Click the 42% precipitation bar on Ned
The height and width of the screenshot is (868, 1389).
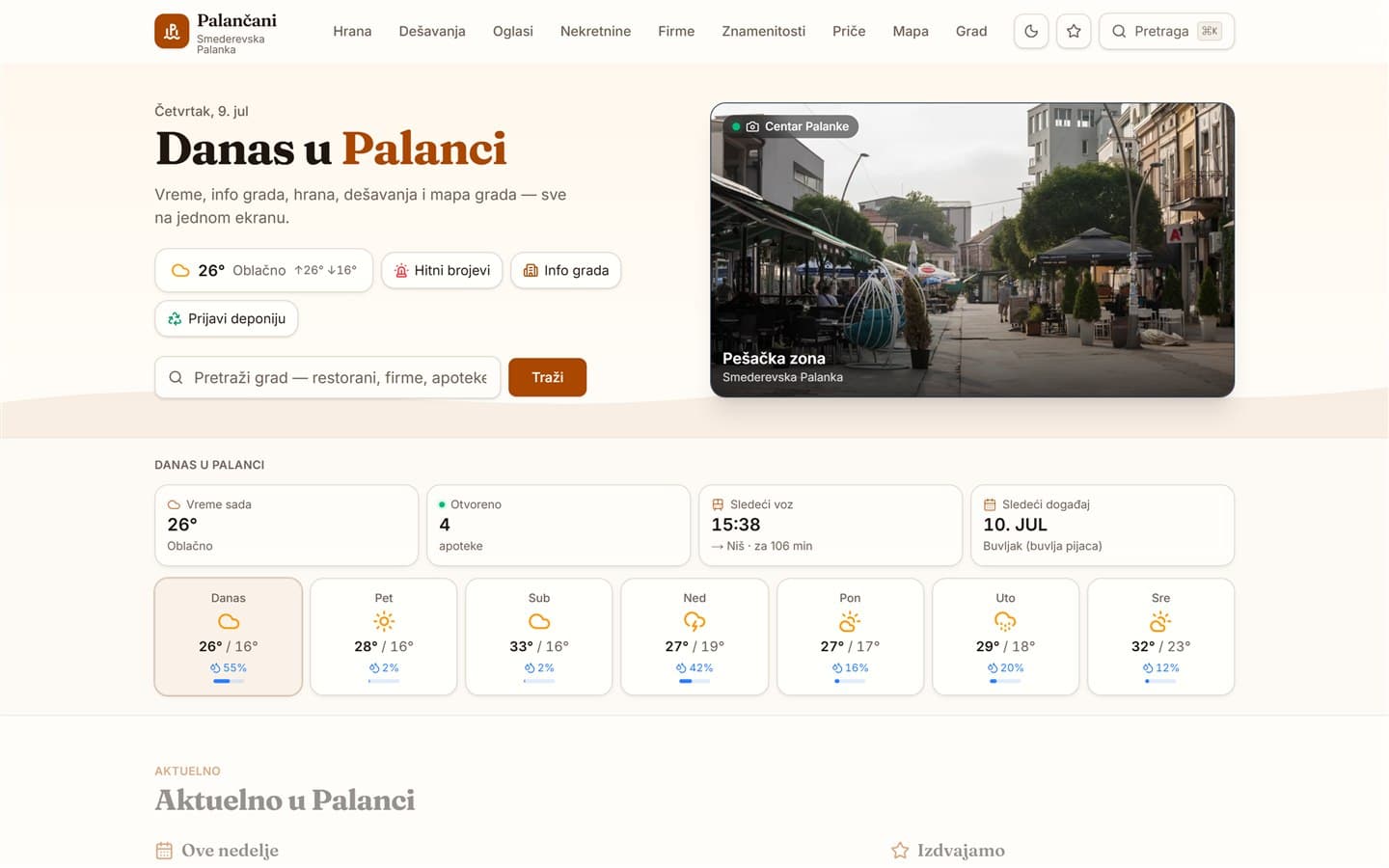pos(694,681)
